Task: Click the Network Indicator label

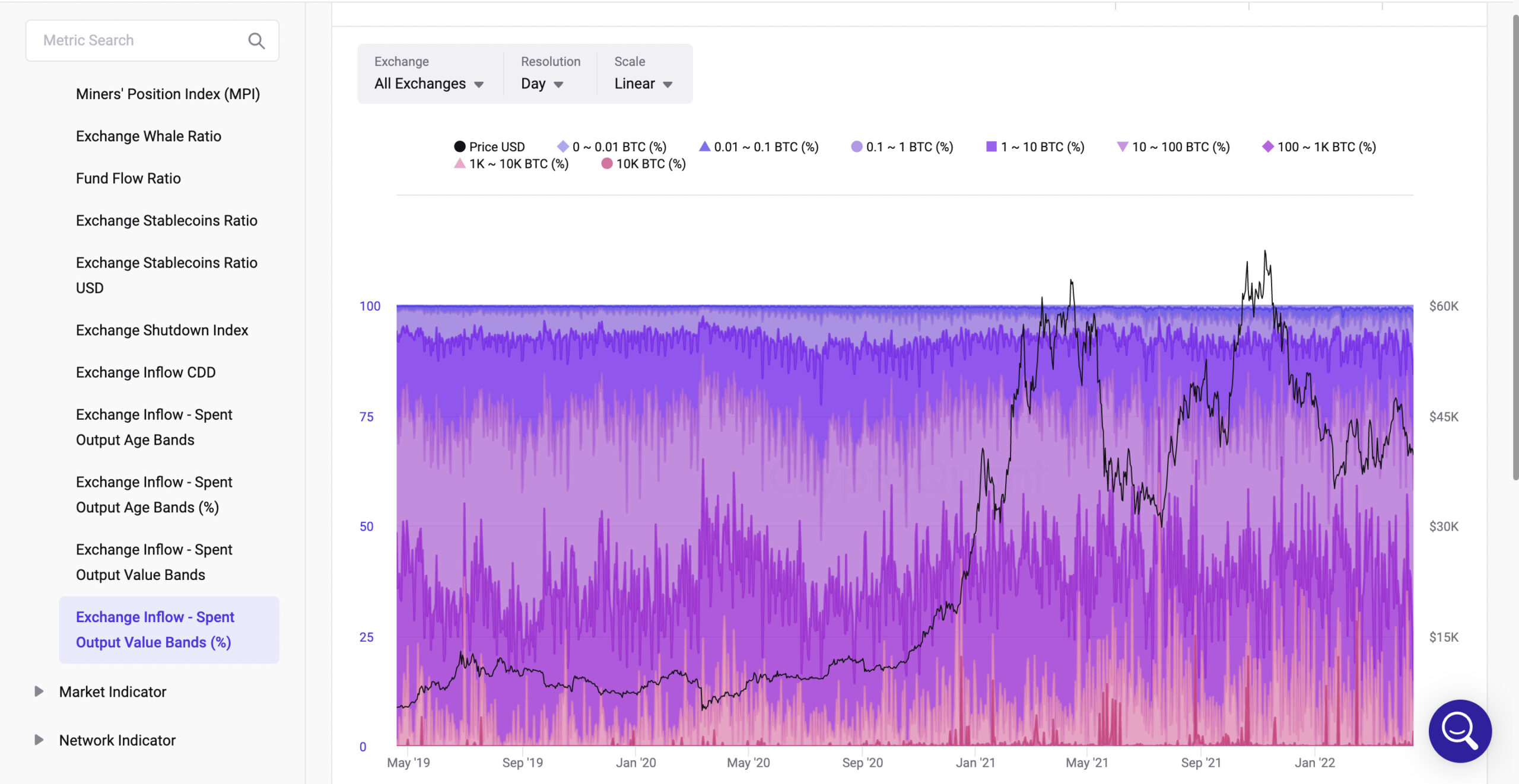Action: pos(117,740)
